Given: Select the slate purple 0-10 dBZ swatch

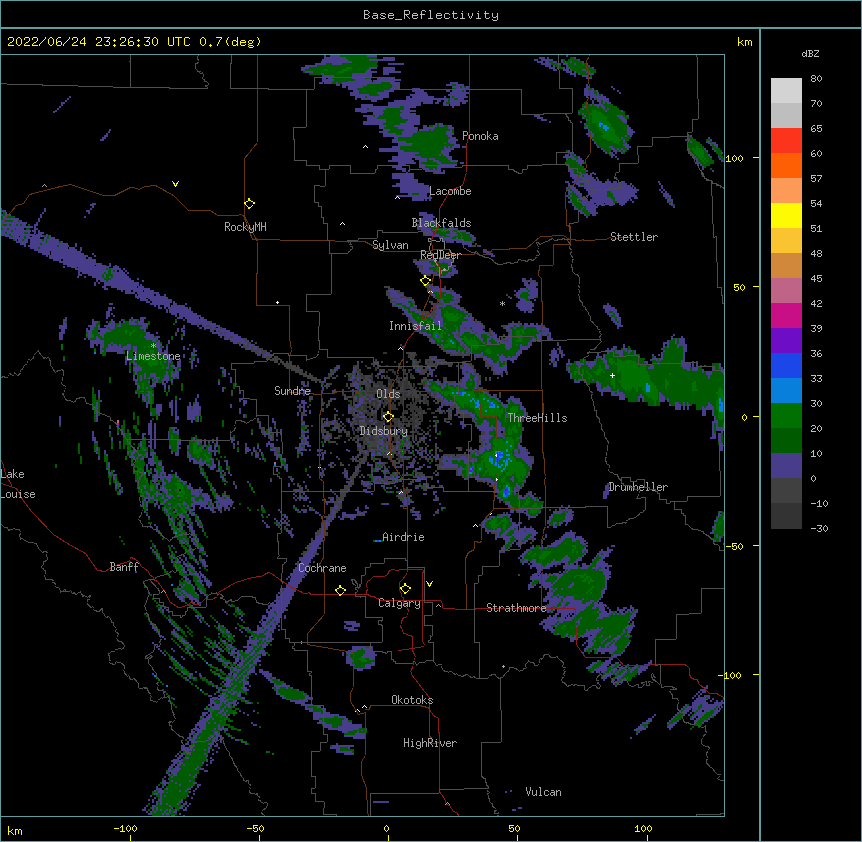Looking at the screenshot, I should click(x=786, y=466).
